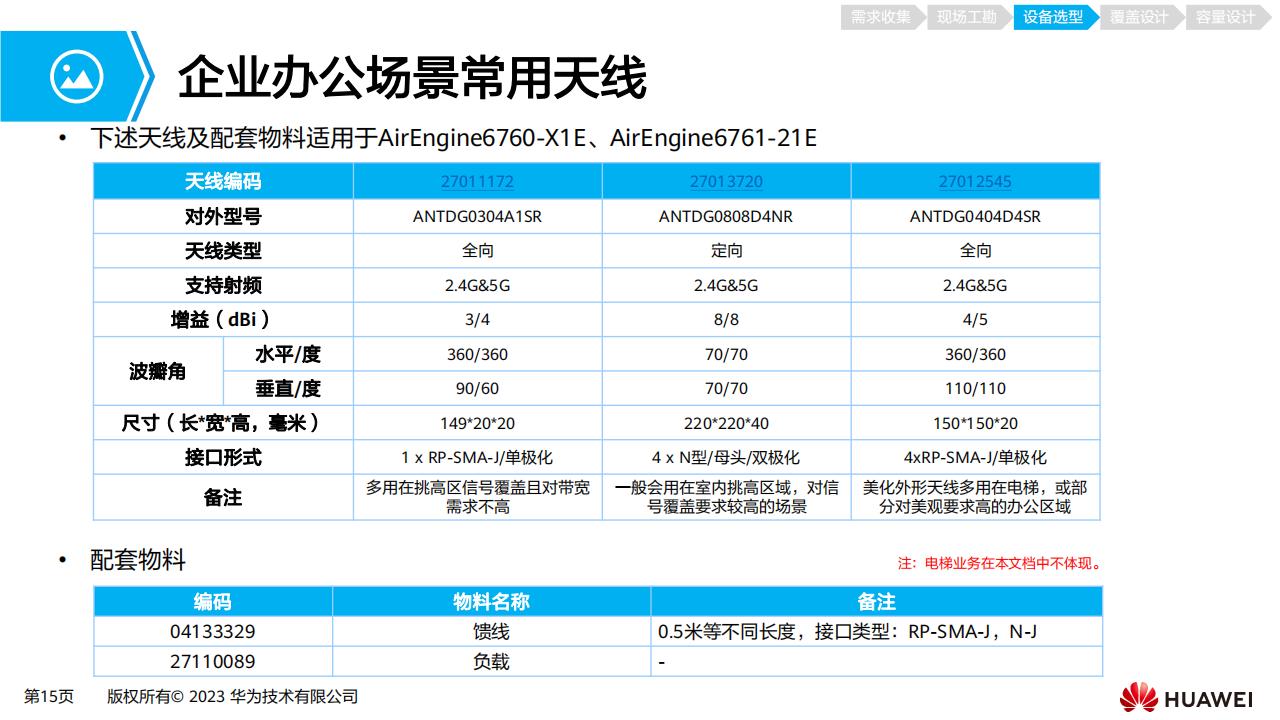Select the 天线编码 header cell

click(x=223, y=181)
